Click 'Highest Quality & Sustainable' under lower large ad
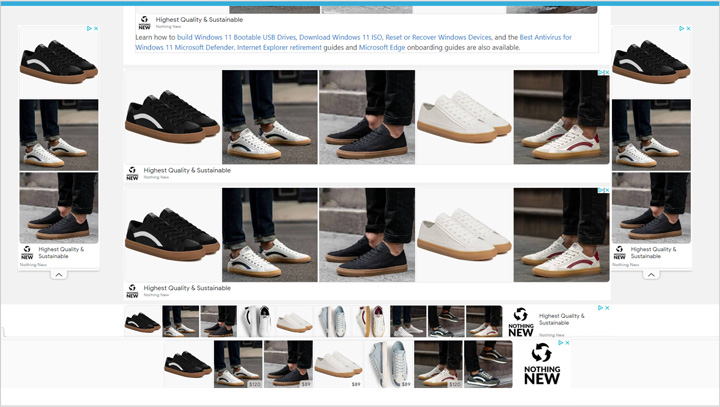 [x=187, y=288]
